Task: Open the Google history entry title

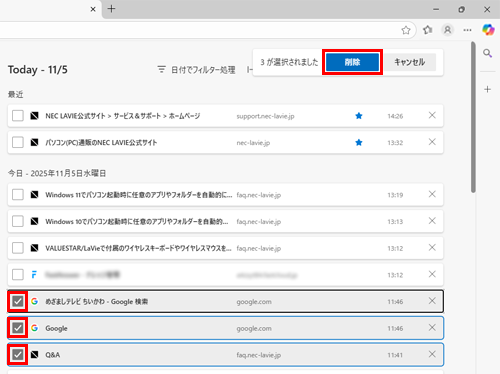Action: pos(56,328)
